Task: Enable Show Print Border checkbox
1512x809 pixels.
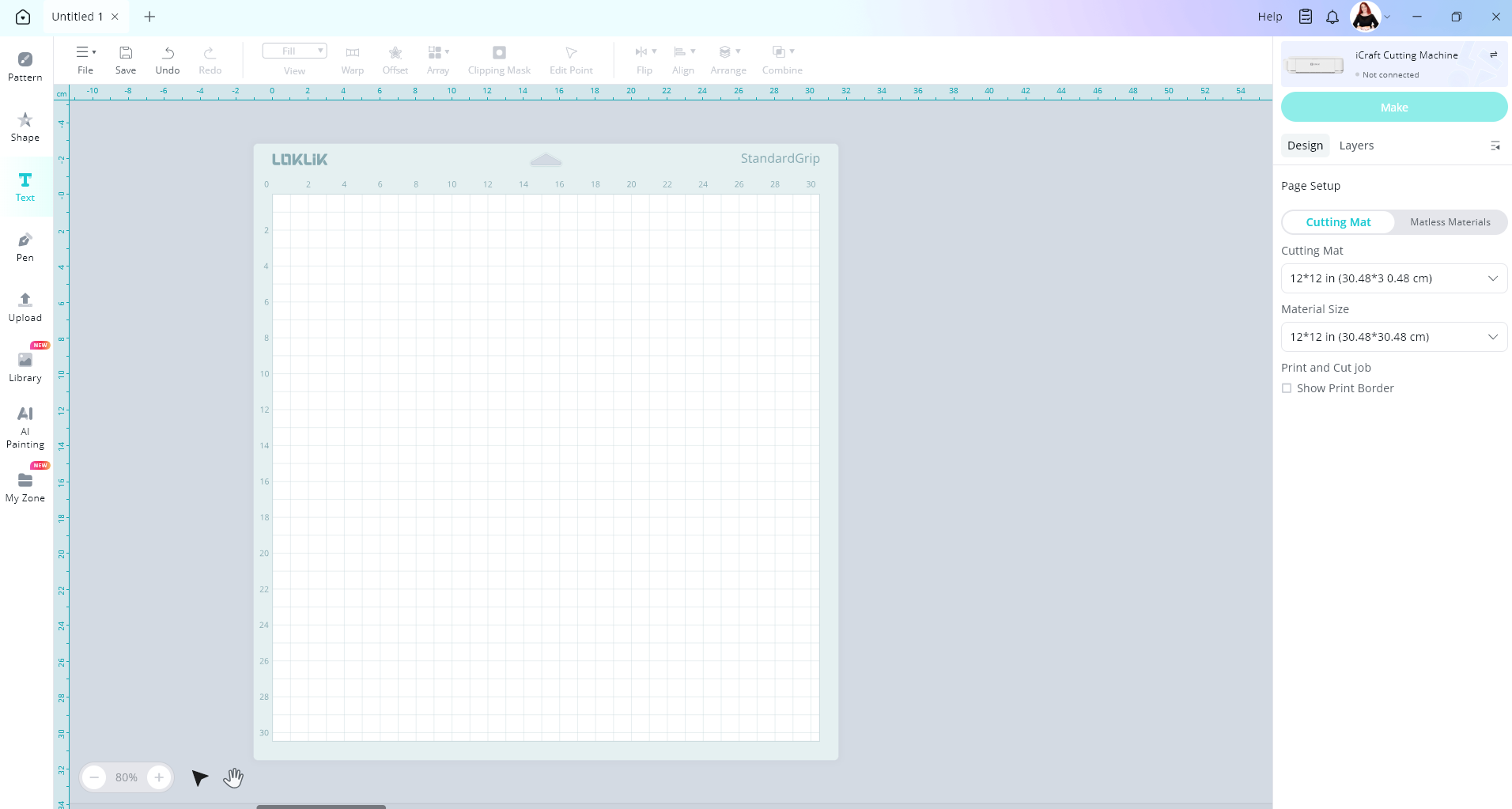Action: (x=1287, y=388)
